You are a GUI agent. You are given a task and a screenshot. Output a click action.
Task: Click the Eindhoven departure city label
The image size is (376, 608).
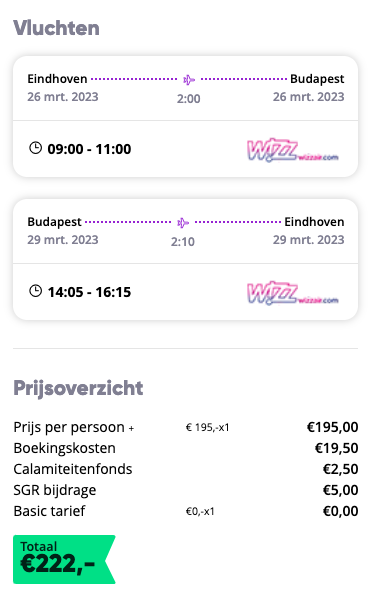(x=57, y=79)
